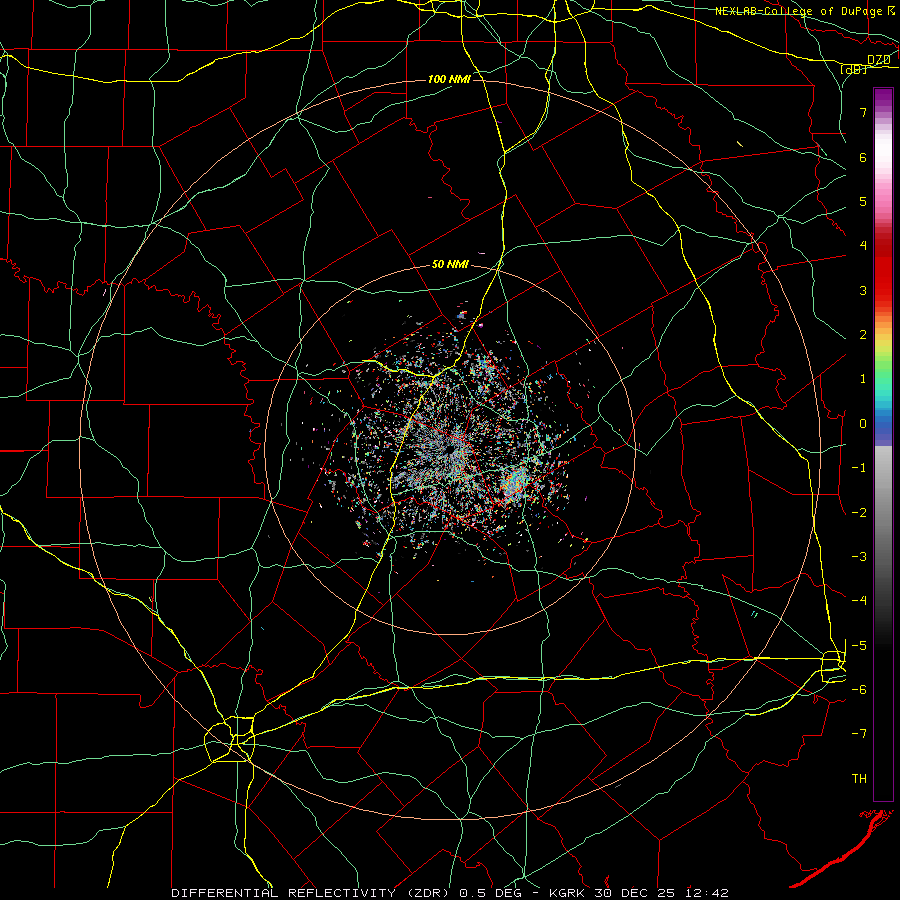900x900 pixels.
Task: Click the "[dB]" unit label
Action: coord(854,70)
